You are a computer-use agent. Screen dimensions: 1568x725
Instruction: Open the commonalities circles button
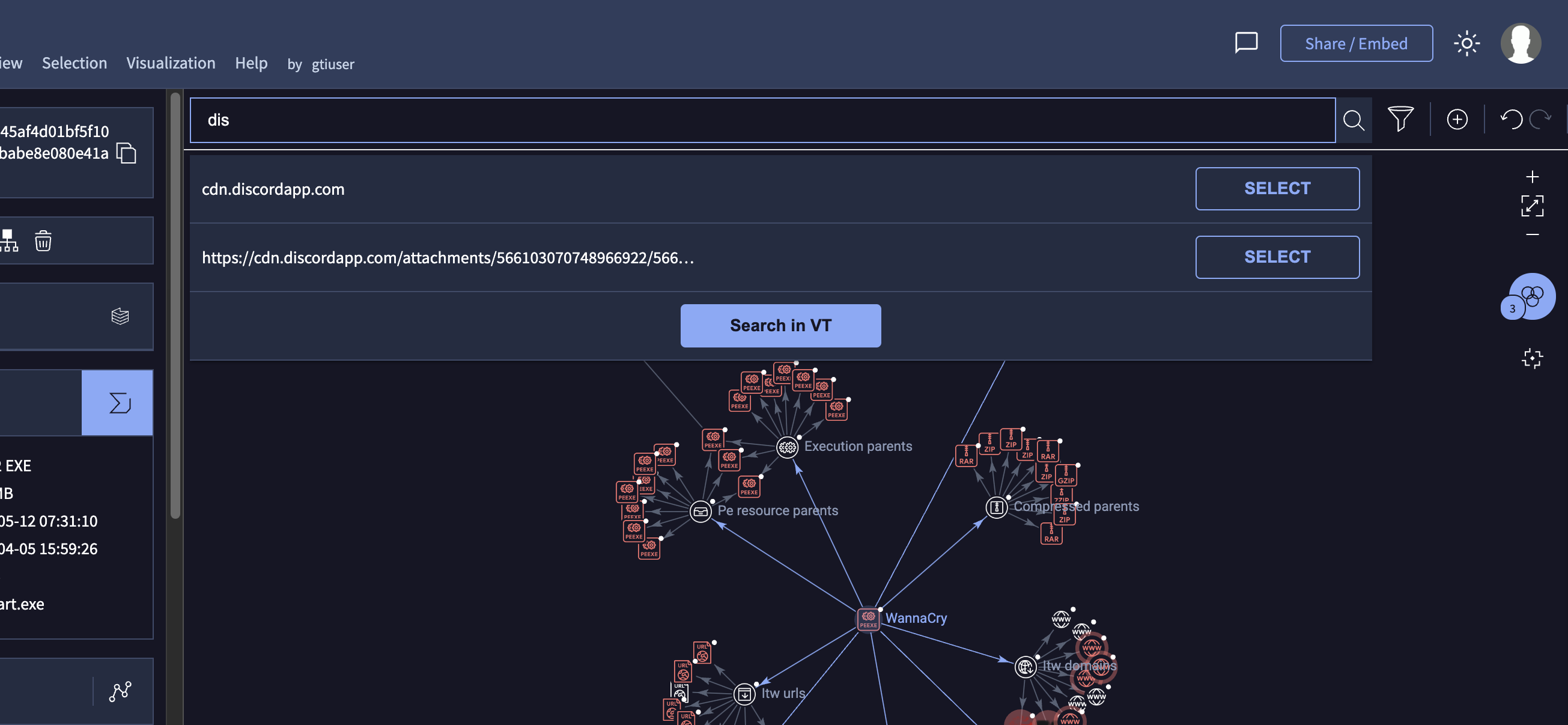click(1531, 296)
